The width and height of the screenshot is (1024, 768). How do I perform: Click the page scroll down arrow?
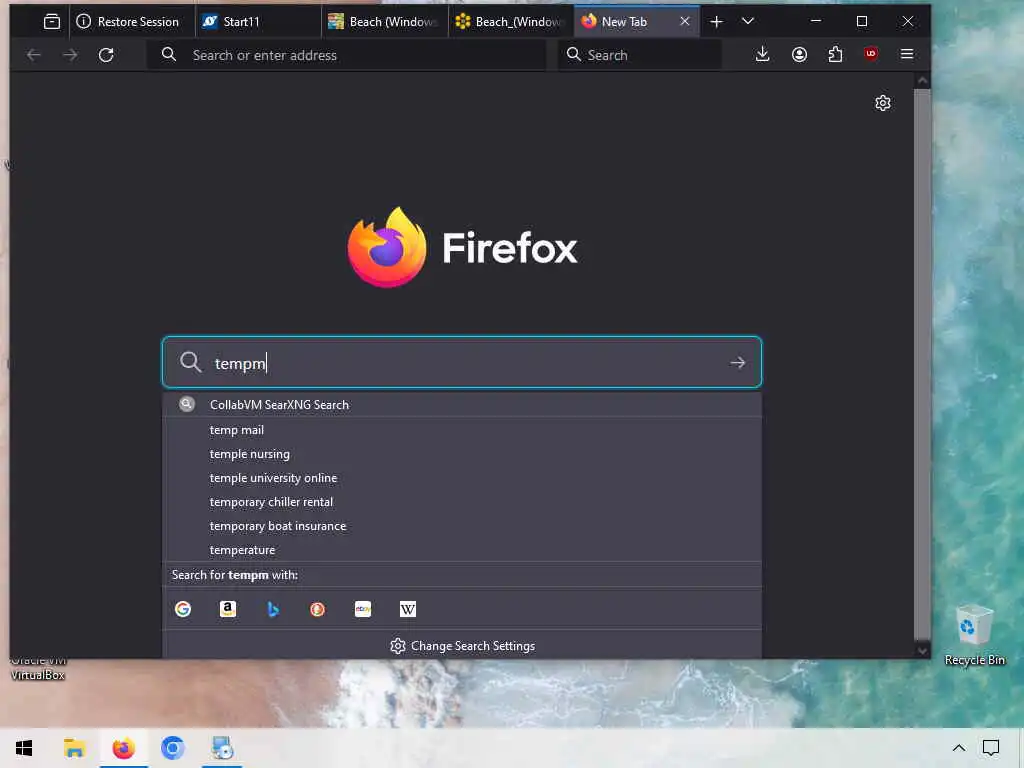[922, 650]
